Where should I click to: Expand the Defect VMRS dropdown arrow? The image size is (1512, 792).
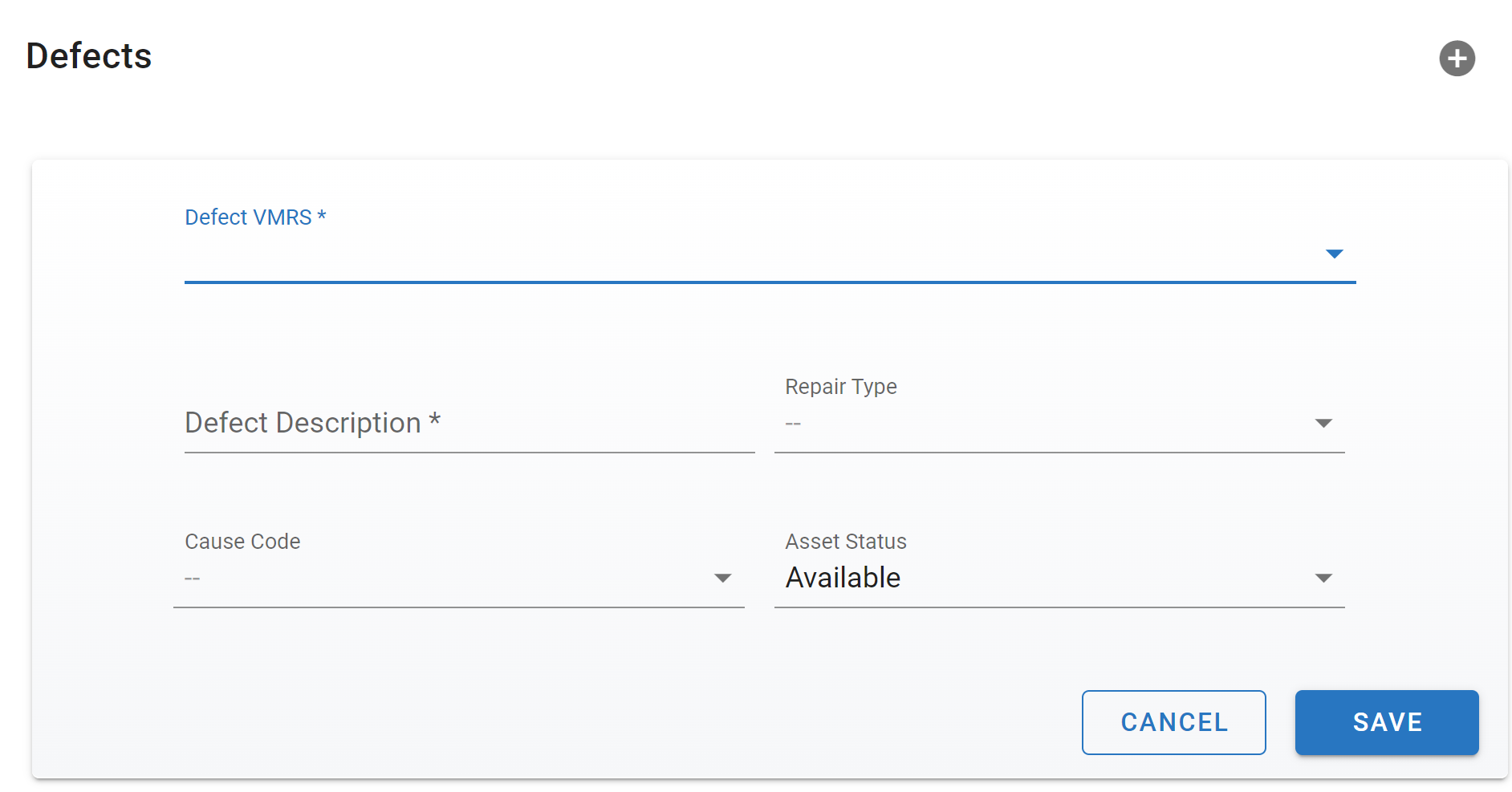coord(1334,254)
